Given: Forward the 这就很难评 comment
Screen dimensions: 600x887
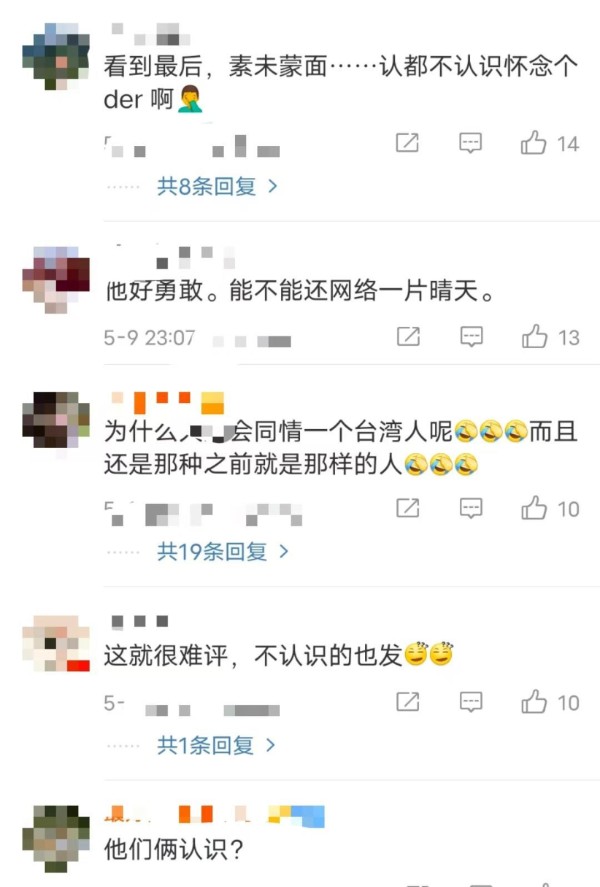Looking at the screenshot, I should [408, 702].
